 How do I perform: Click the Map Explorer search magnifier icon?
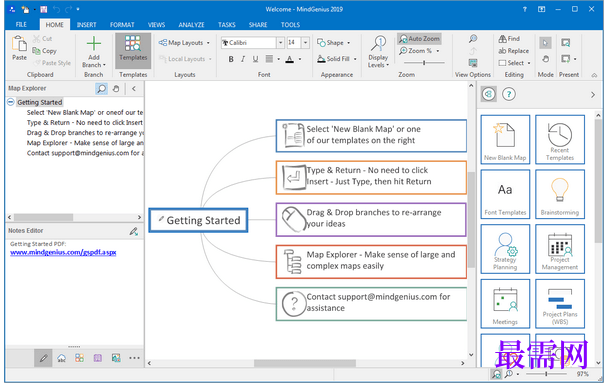click(x=101, y=89)
